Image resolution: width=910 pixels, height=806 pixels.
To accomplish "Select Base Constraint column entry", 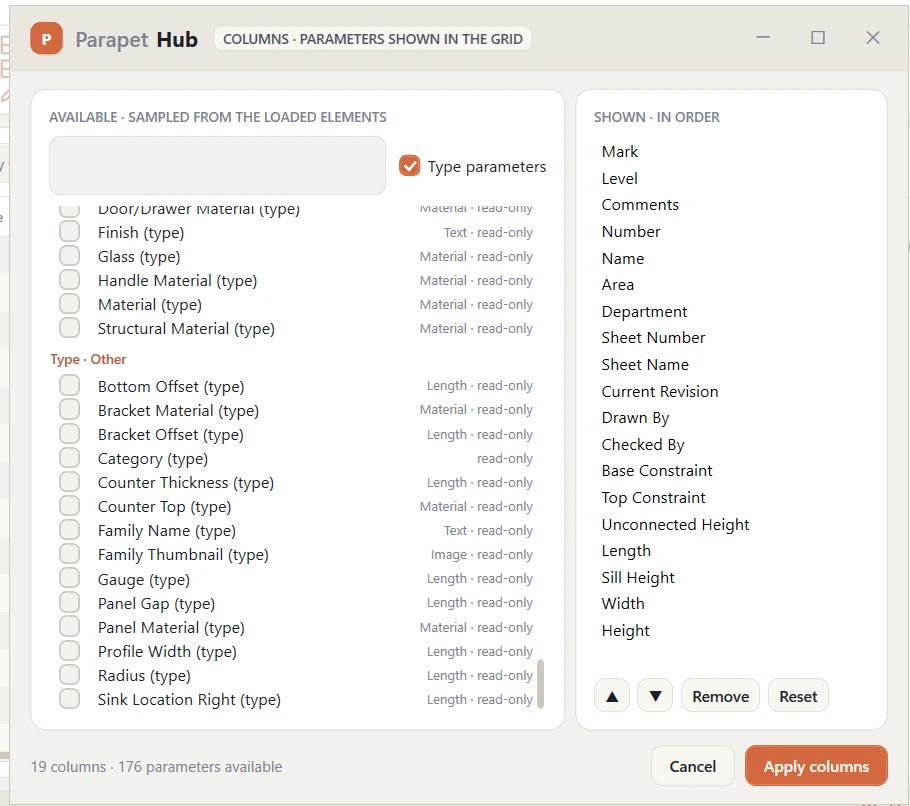I will click(x=657, y=471).
